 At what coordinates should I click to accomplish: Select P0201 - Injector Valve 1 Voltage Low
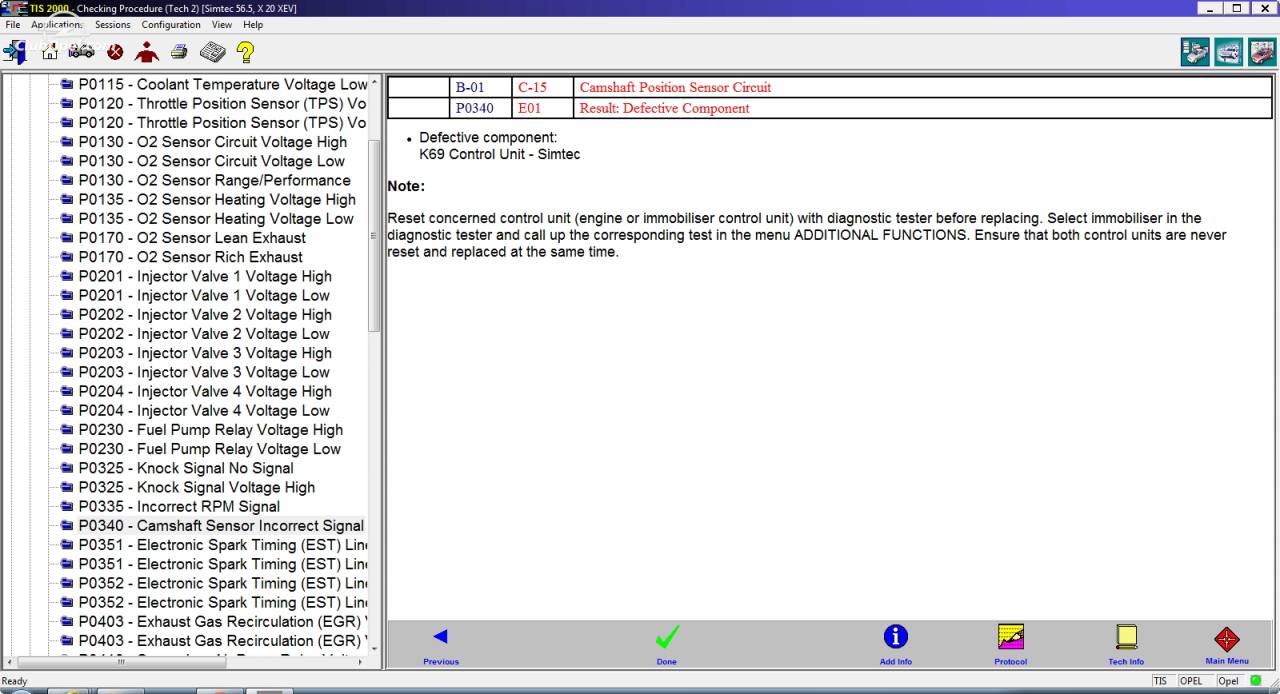coord(204,296)
